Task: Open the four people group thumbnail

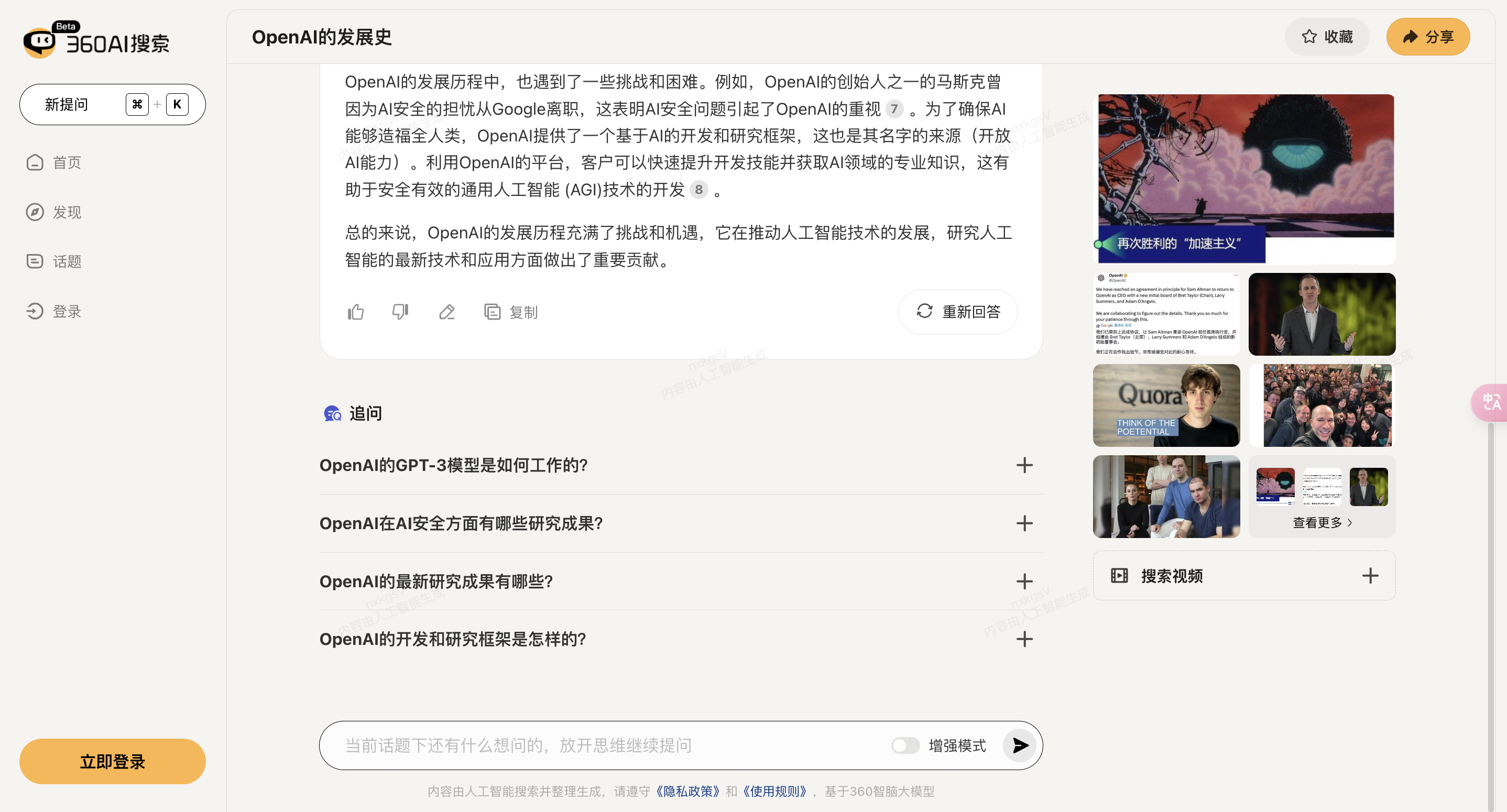Action: [x=1166, y=497]
